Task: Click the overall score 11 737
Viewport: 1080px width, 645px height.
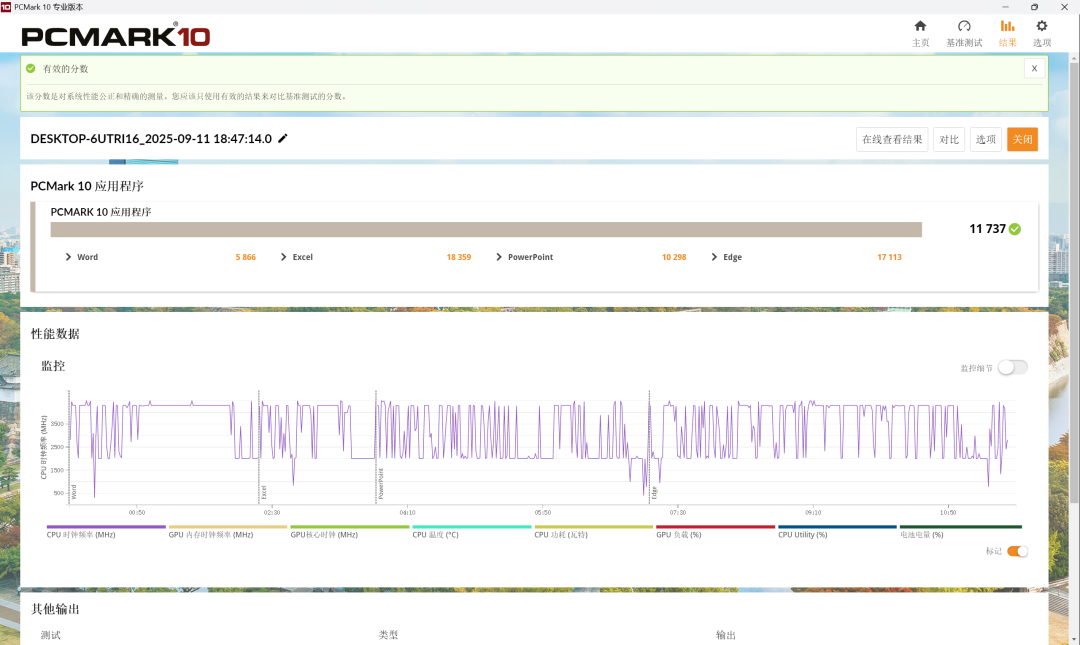Action: (x=987, y=229)
